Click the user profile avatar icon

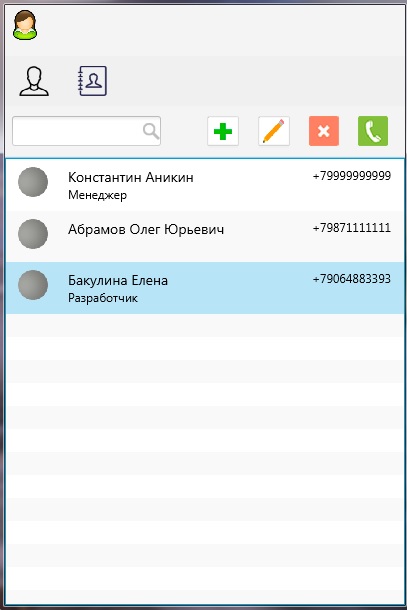[x=25, y=25]
